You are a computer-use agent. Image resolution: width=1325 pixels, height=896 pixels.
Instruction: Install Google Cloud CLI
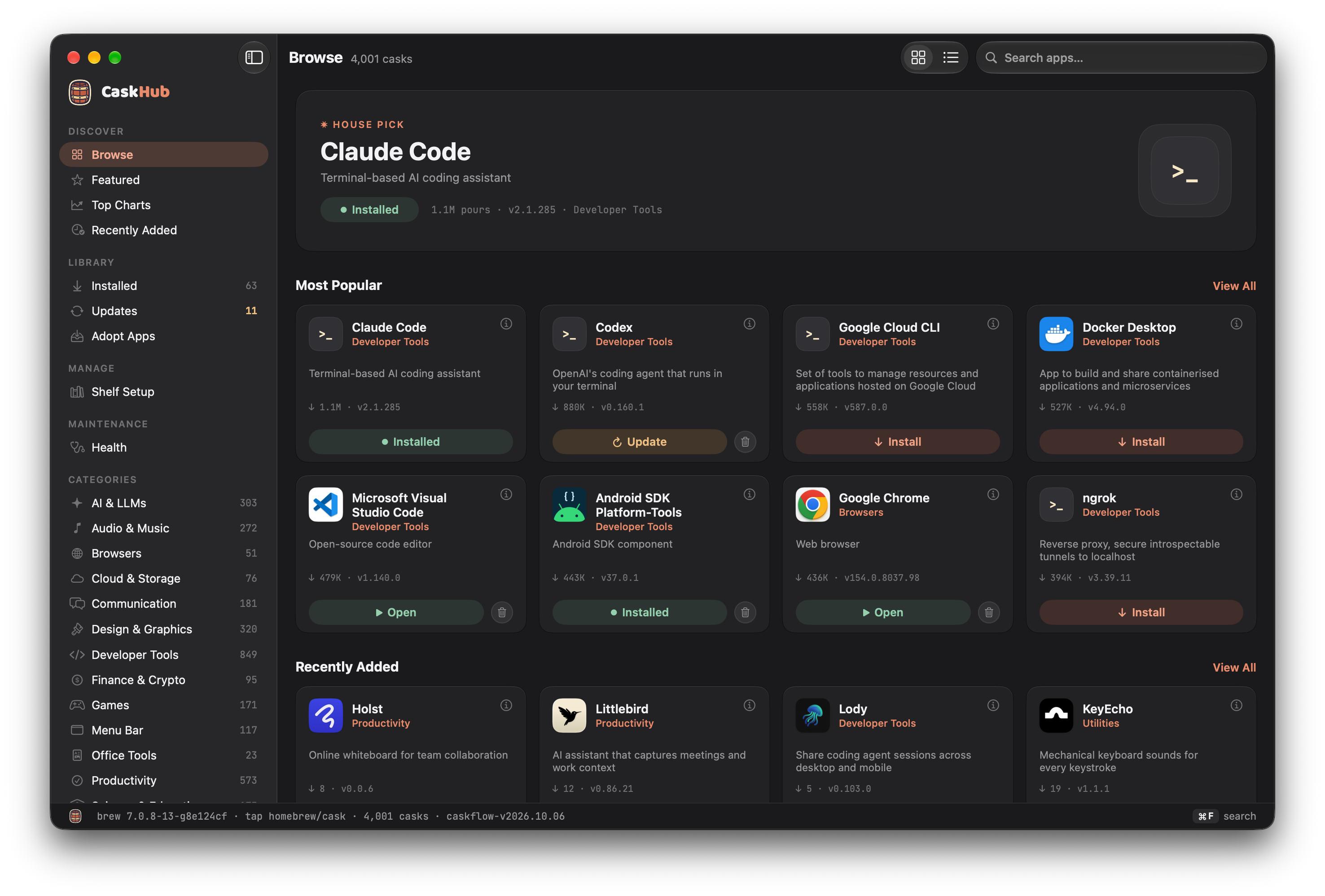(x=897, y=441)
